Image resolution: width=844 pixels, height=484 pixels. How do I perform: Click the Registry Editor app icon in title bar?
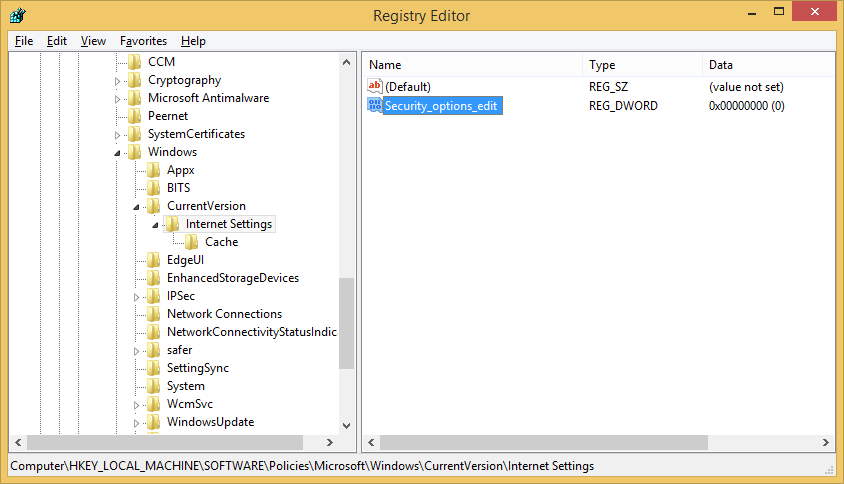(17, 15)
